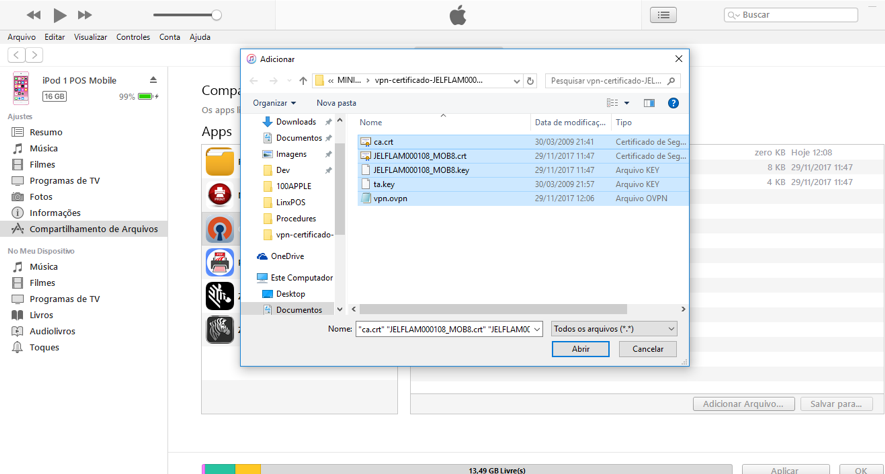Select the iPod device icon

(x=21, y=88)
